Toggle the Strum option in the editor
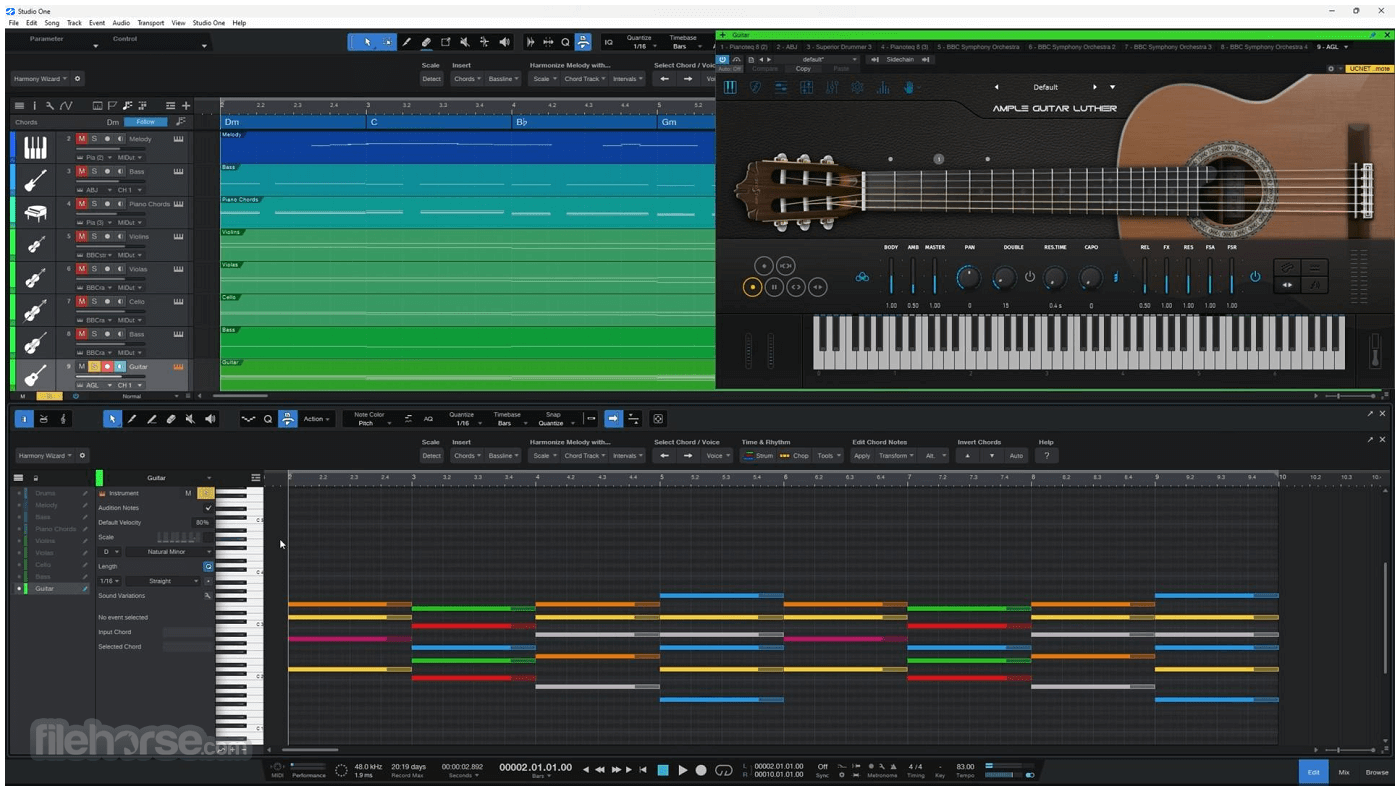This screenshot has height=791, width=1400. point(758,456)
